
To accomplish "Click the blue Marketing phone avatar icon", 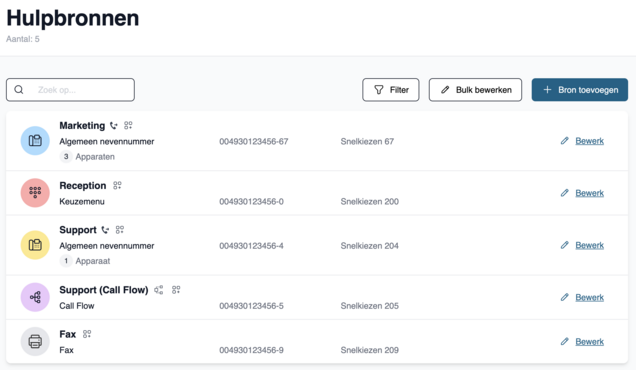I will [x=35, y=141].
